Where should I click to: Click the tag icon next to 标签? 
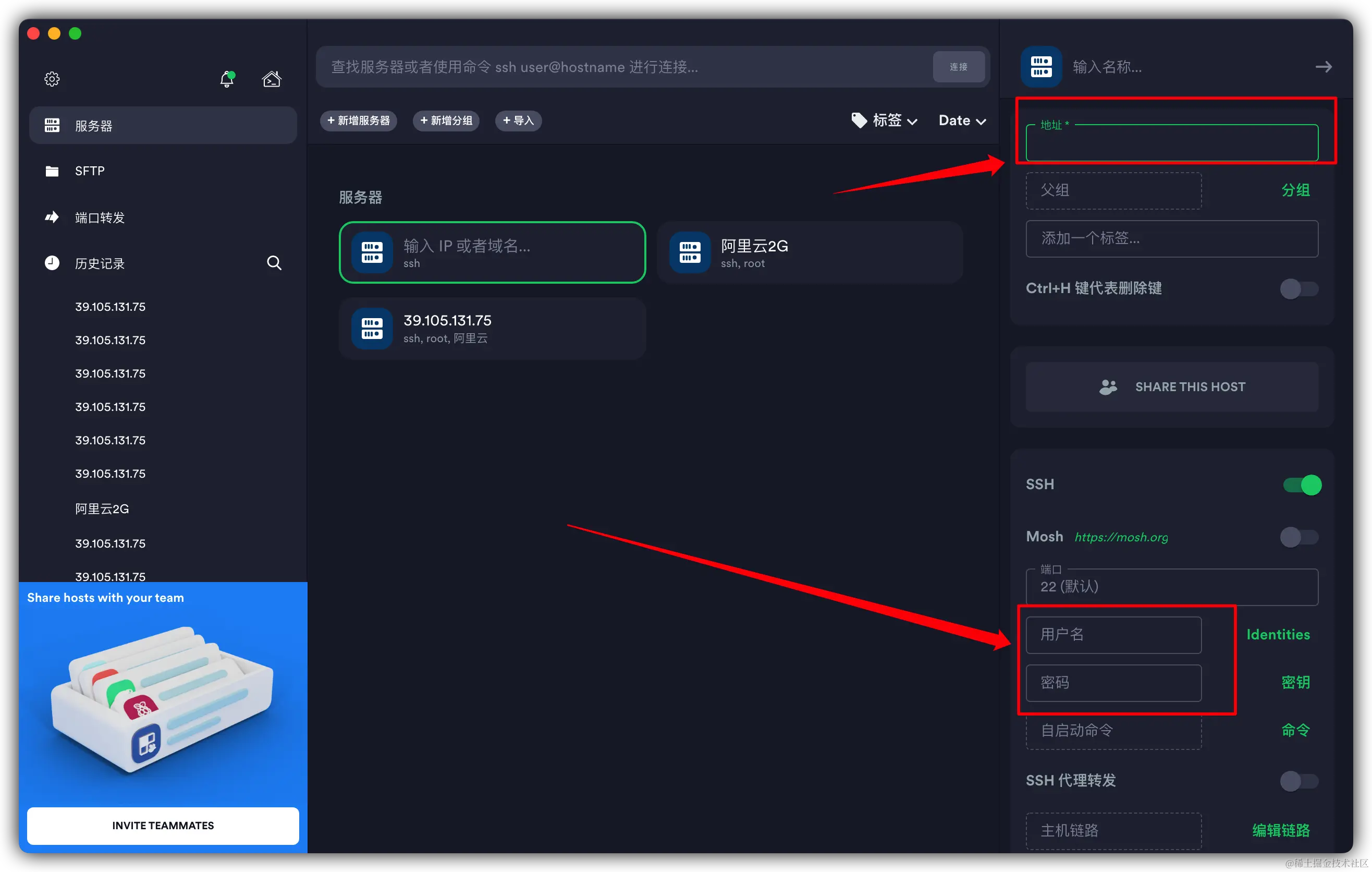(x=859, y=120)
